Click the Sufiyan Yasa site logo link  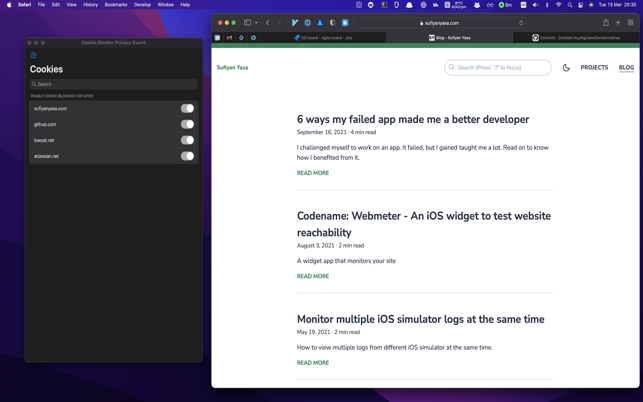232,68
